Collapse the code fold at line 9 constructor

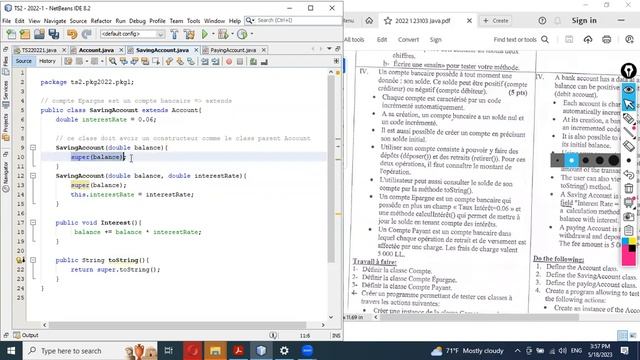33,147
